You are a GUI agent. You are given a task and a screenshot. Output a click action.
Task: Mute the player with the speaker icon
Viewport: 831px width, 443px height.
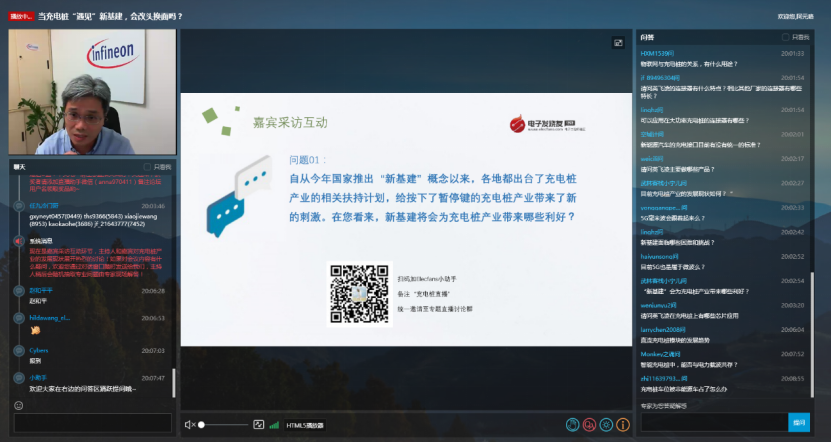189,425
